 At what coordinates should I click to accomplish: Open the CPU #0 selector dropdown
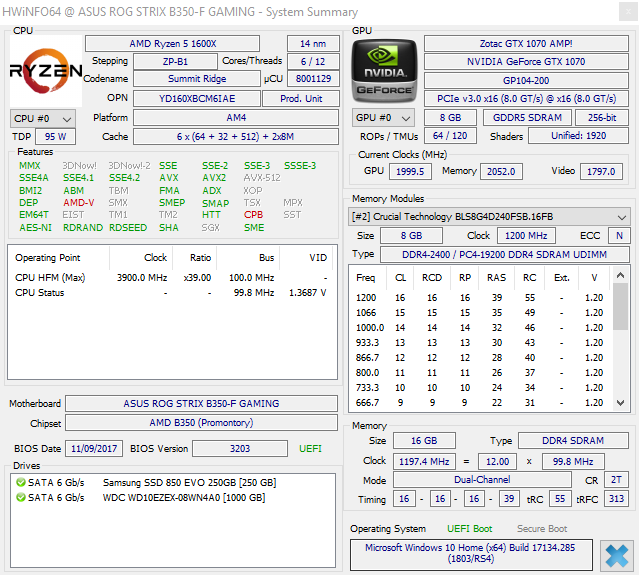tap(42, 119)
